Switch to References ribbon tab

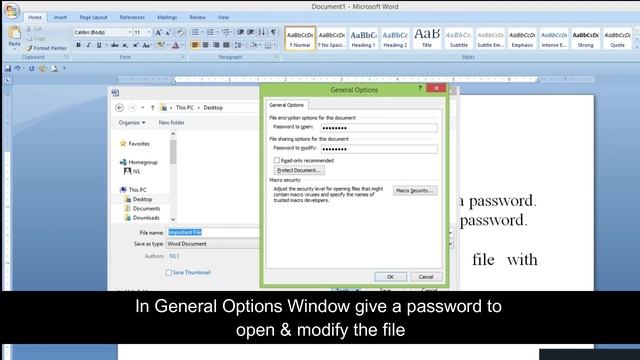coord(132,18)
